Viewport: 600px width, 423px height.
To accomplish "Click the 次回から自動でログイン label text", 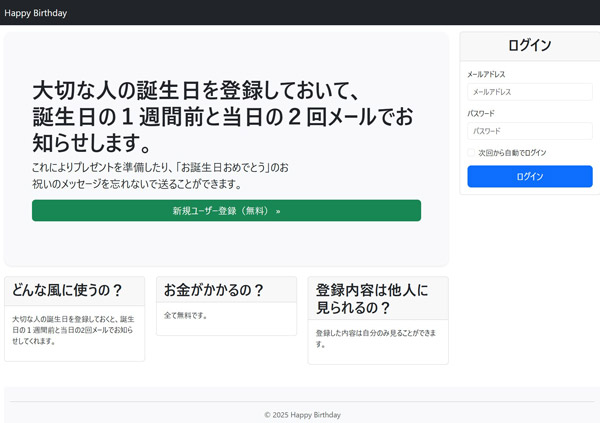I will pyautogui.click(x=512, y=153).
